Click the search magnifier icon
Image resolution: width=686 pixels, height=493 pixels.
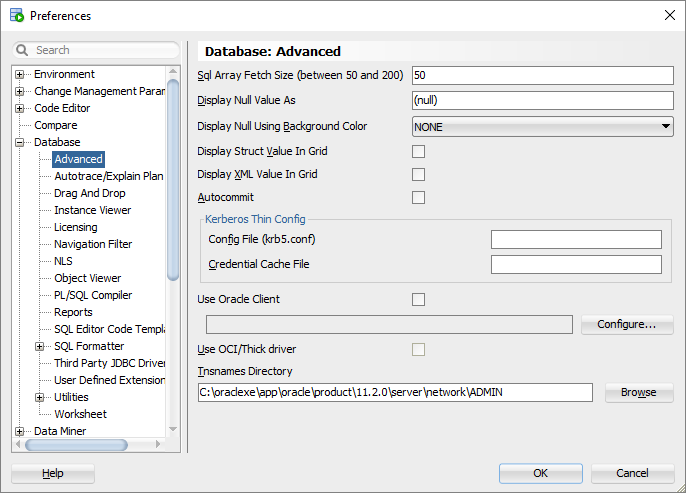[x=24, y=50]
